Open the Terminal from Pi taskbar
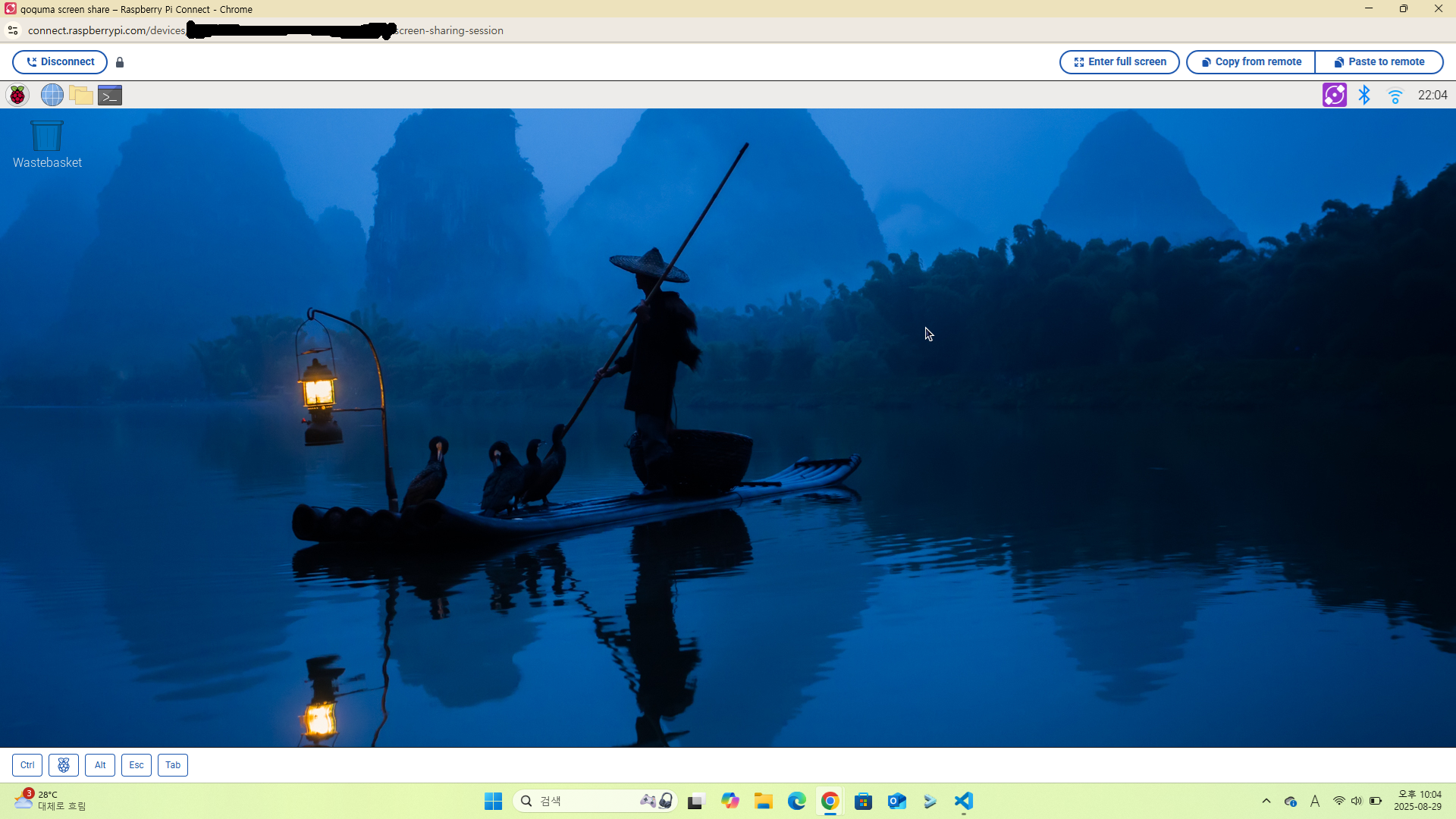1456x819 pixels. click(x=110, y=95)
